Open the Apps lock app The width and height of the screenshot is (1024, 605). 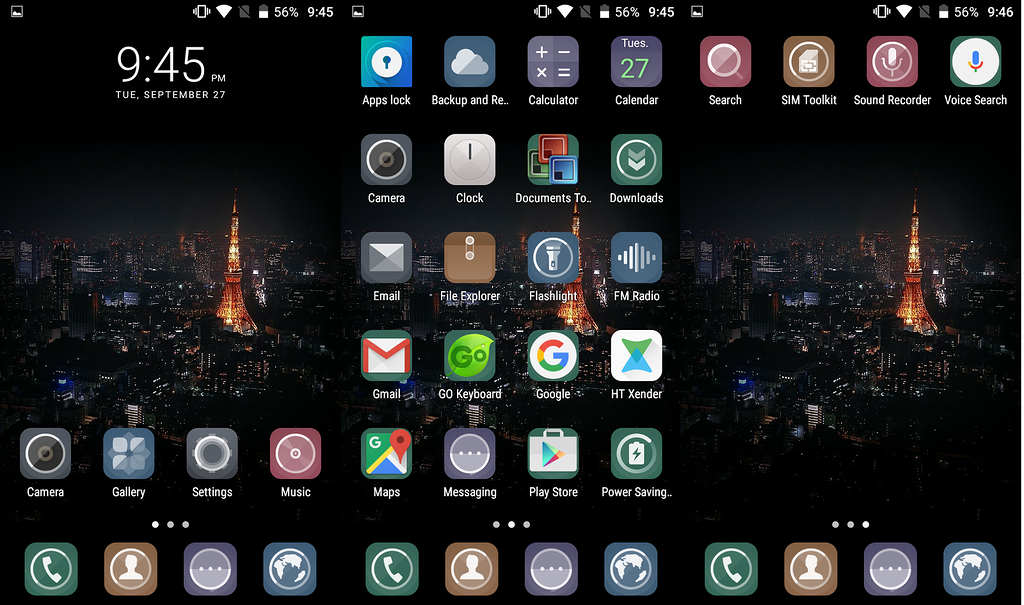click(387, 62)
